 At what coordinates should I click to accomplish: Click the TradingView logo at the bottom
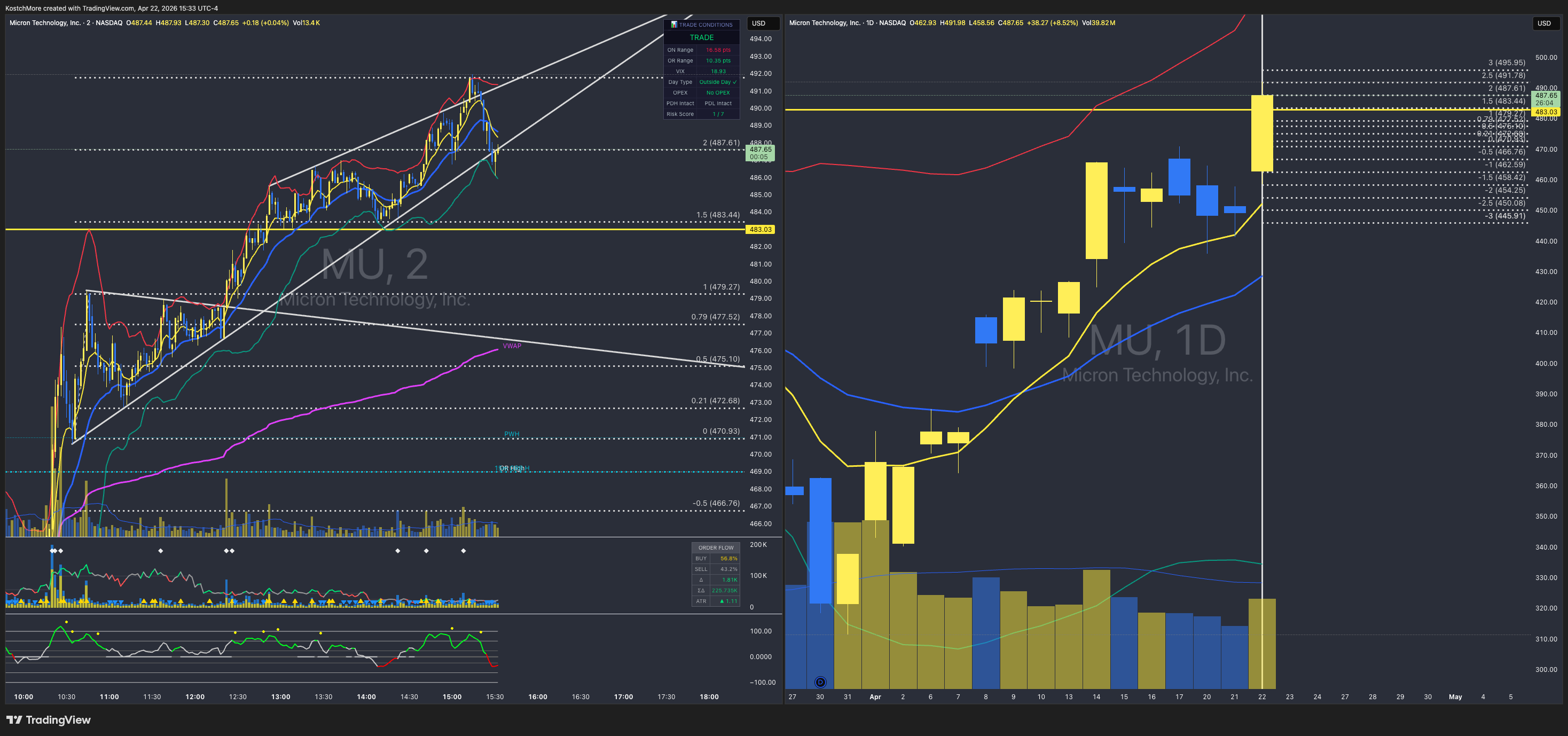pos(49,720)
